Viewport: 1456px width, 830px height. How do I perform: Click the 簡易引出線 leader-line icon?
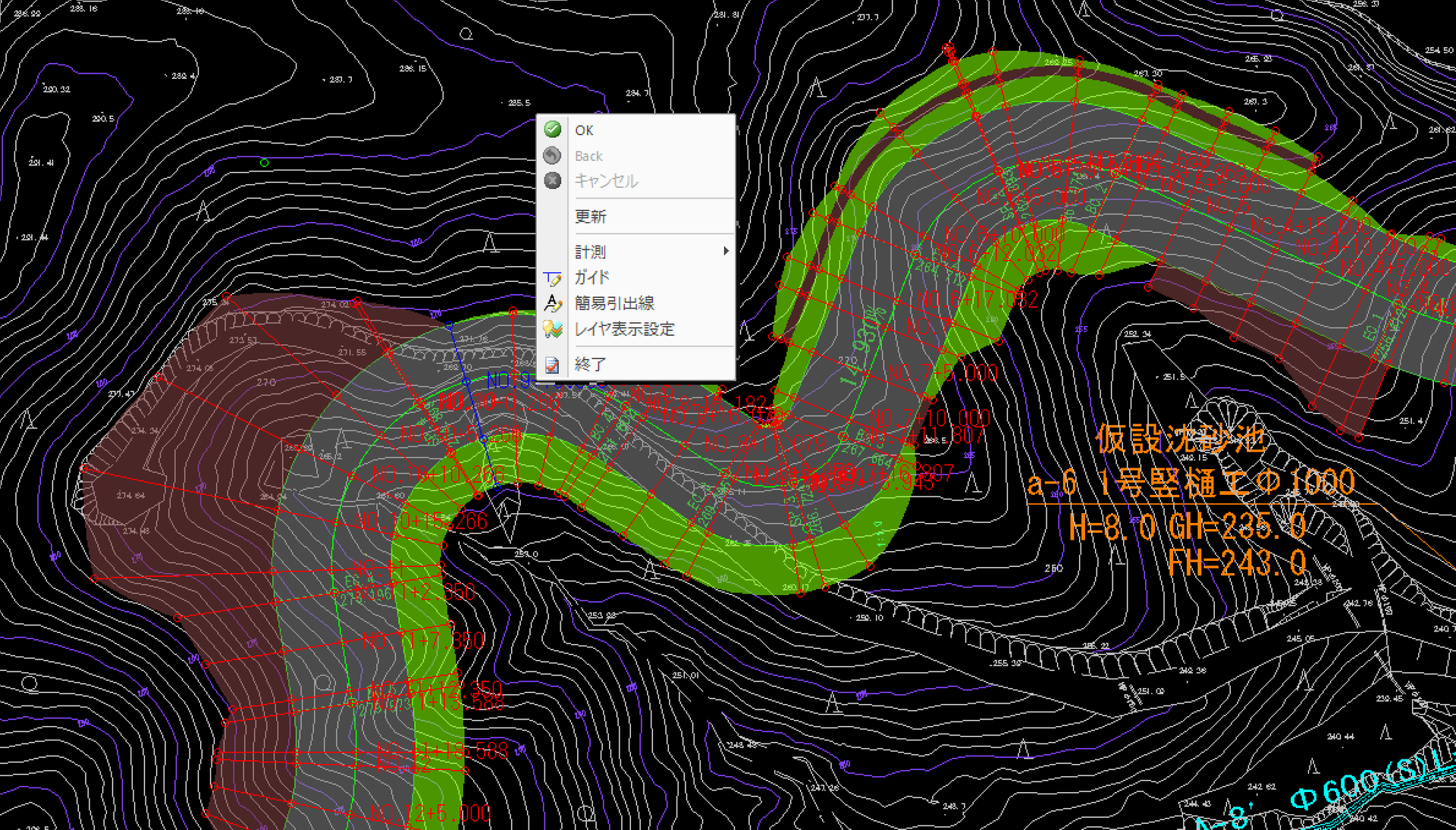tap(553, 303)
